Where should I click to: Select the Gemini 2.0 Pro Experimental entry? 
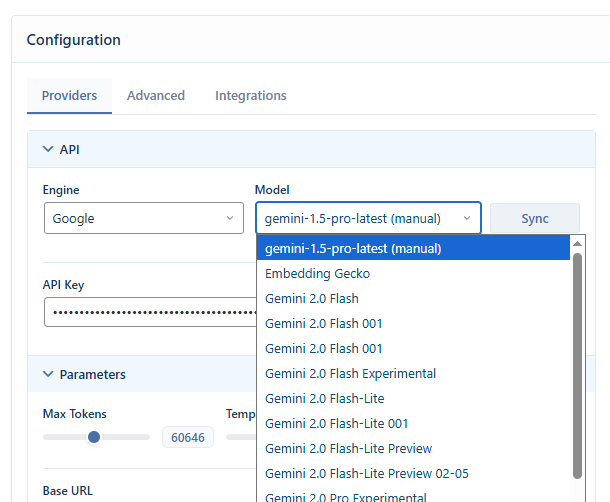pos(345,497)
